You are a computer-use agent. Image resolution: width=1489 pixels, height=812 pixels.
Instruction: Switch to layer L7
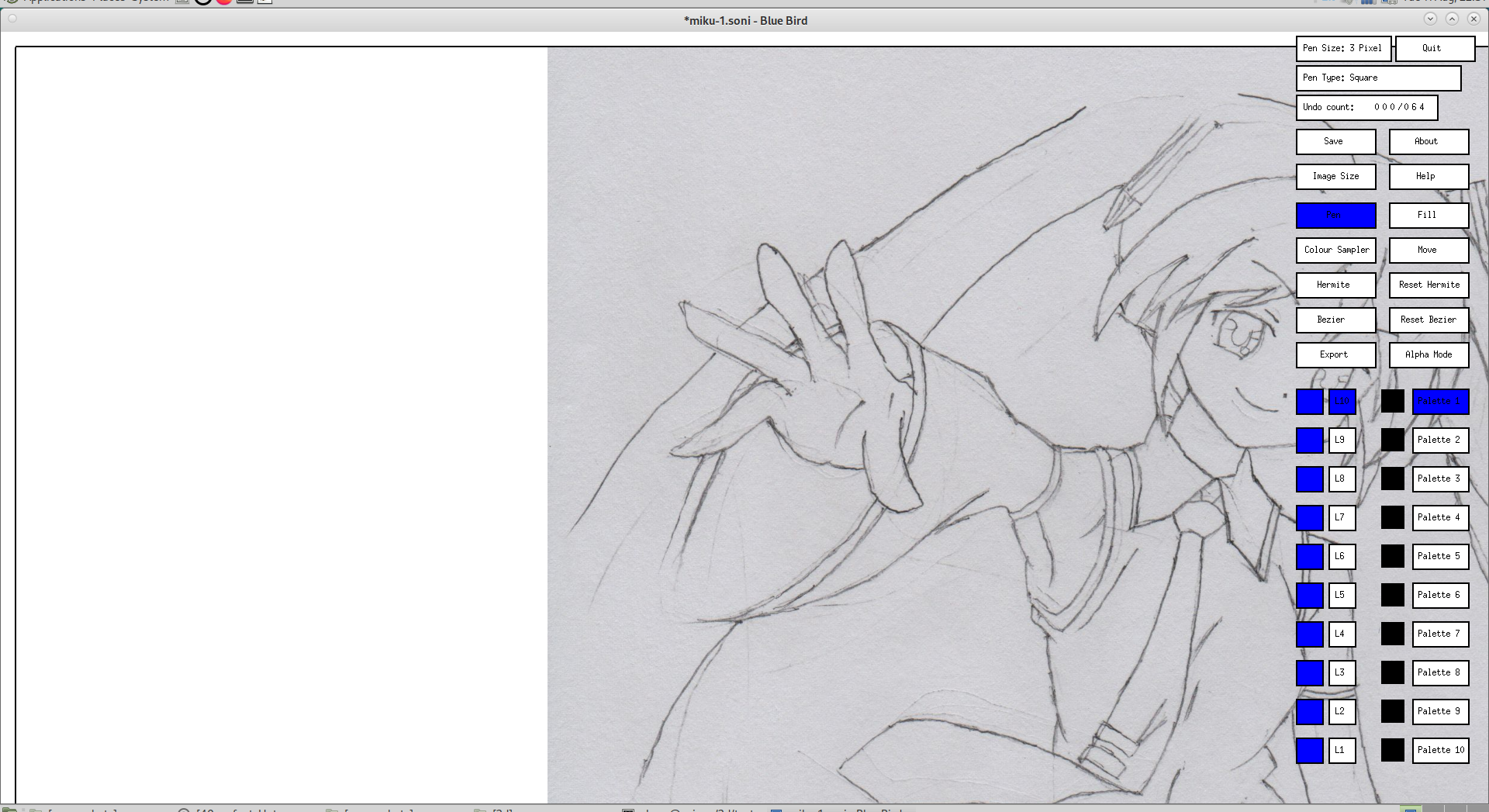[x=1342, y=518]
